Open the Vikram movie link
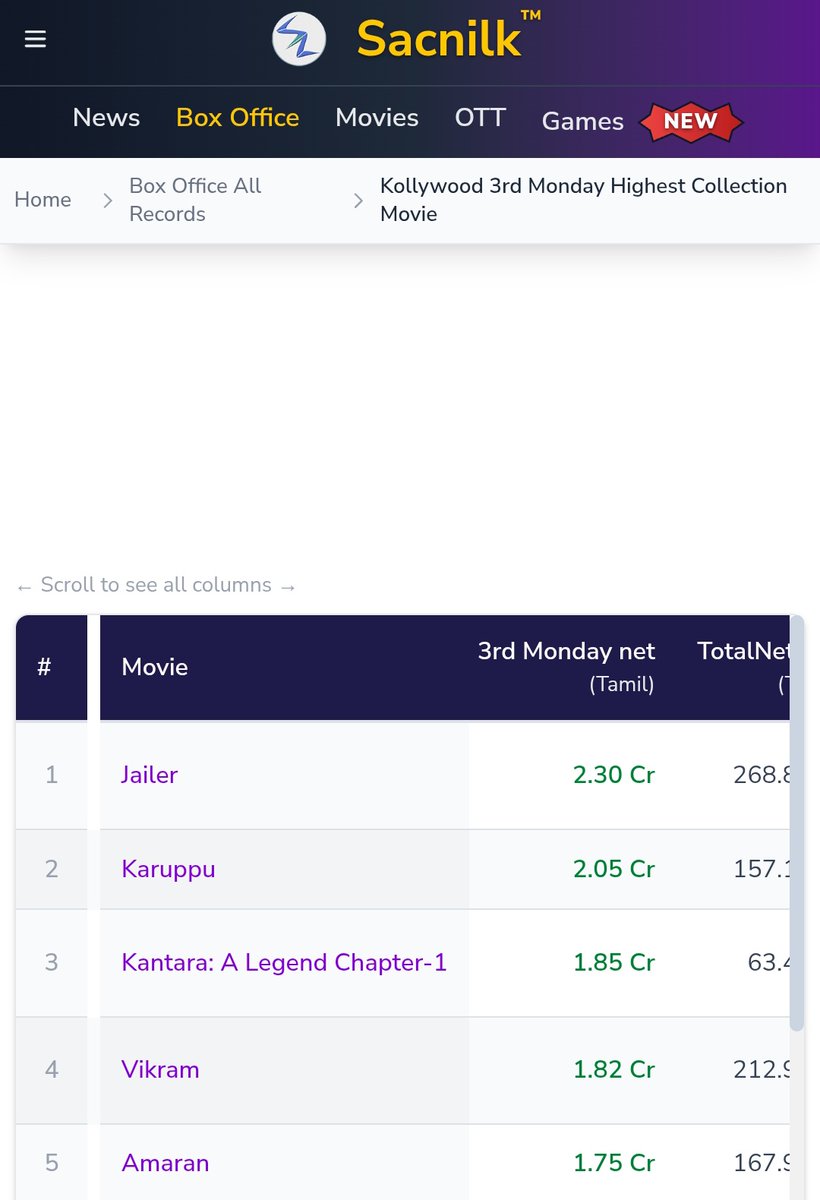 pos(160,1070)
